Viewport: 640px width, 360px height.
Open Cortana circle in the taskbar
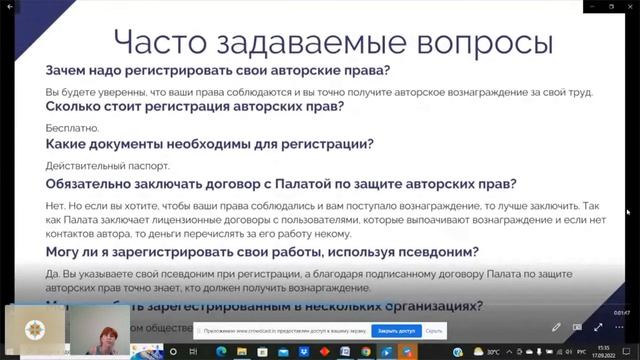(173, 351)
